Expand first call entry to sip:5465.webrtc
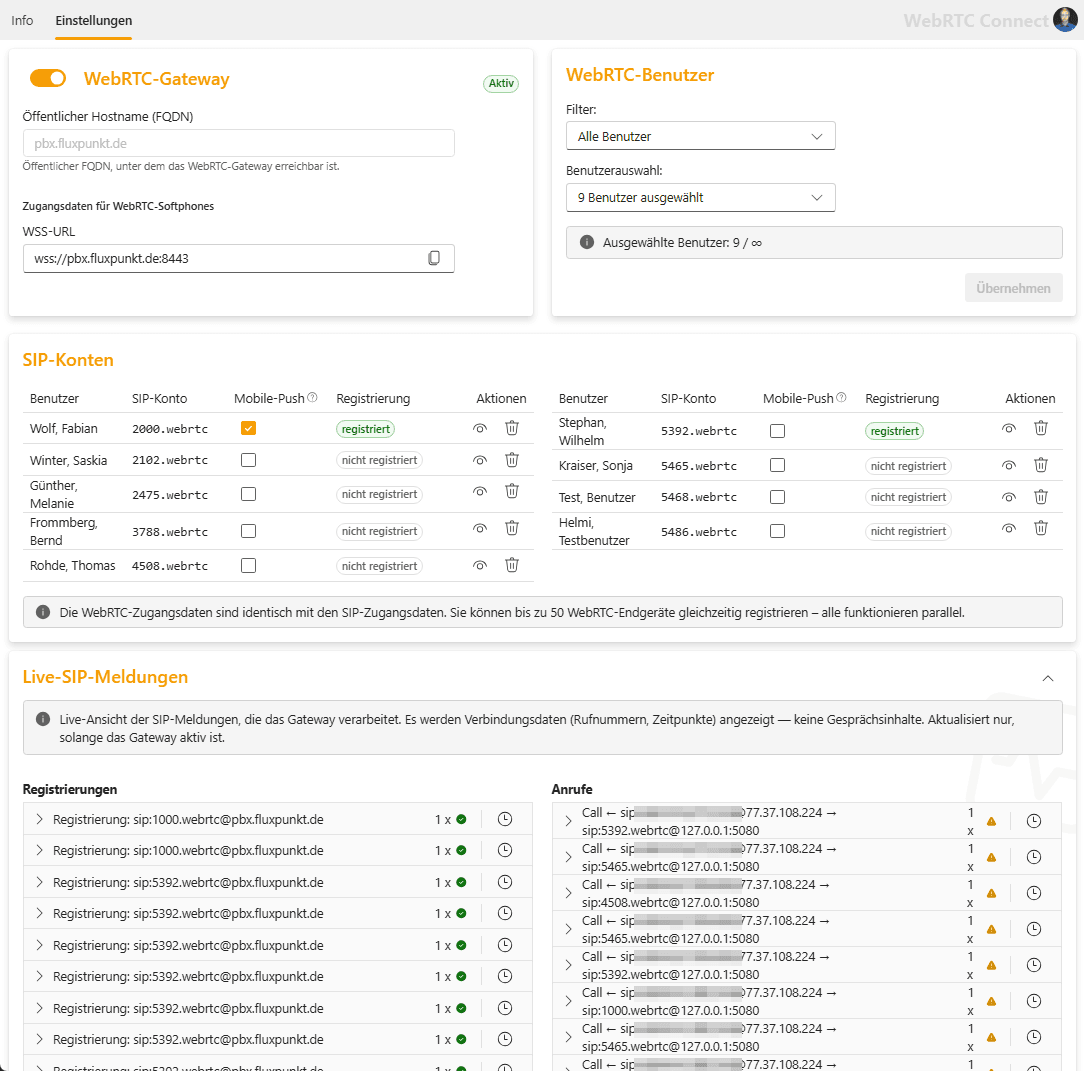The height and width of the screenshot is (1071, 1084). pyautogui.click(x=568, y=857)
